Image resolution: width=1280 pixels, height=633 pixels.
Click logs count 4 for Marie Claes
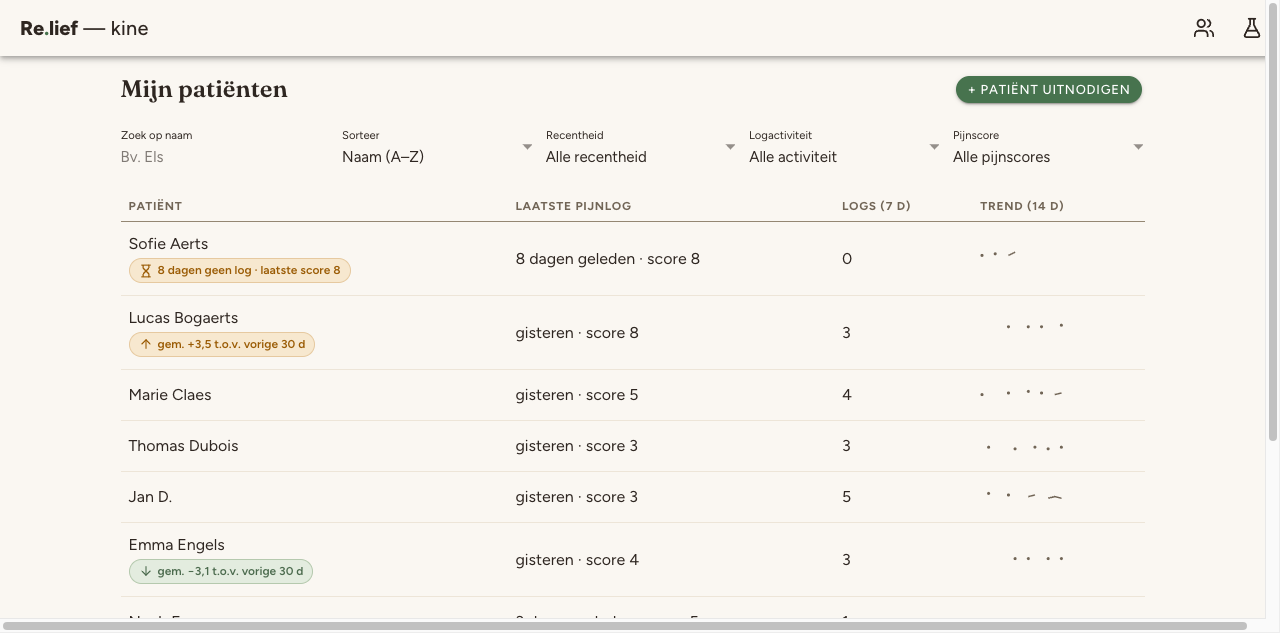847,395
